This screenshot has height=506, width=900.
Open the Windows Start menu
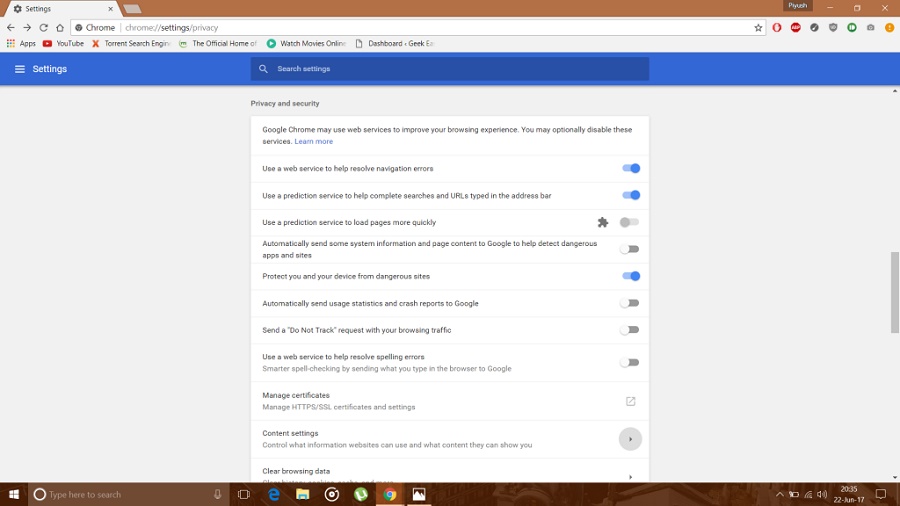click(14, 494)
